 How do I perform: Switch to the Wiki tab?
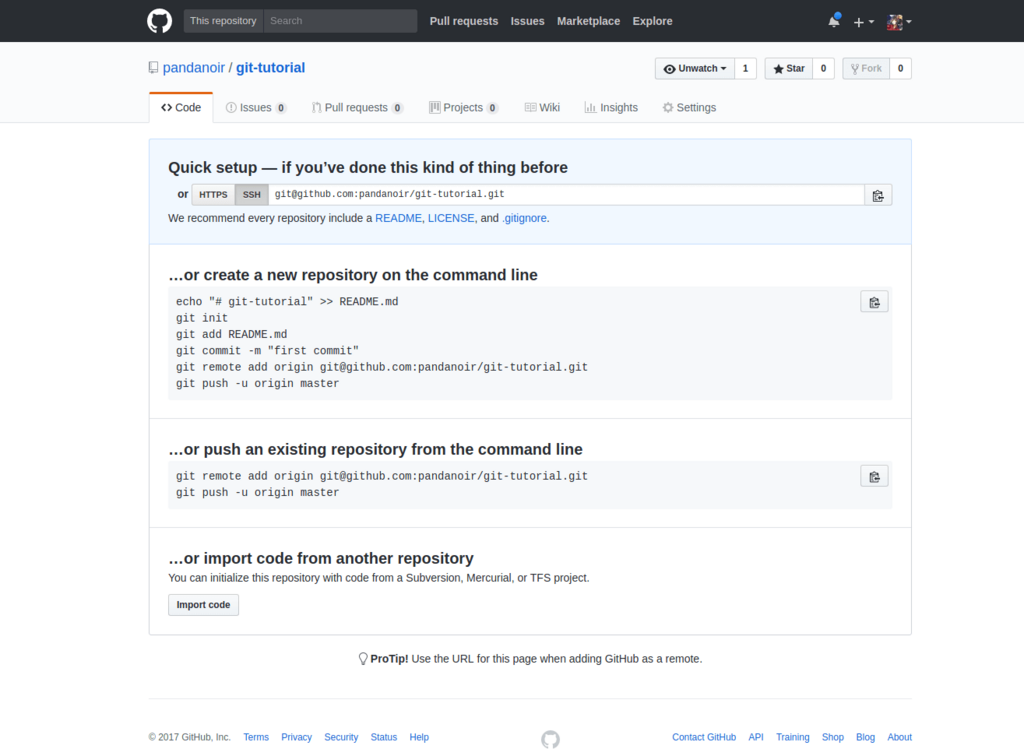pos(542,108)
